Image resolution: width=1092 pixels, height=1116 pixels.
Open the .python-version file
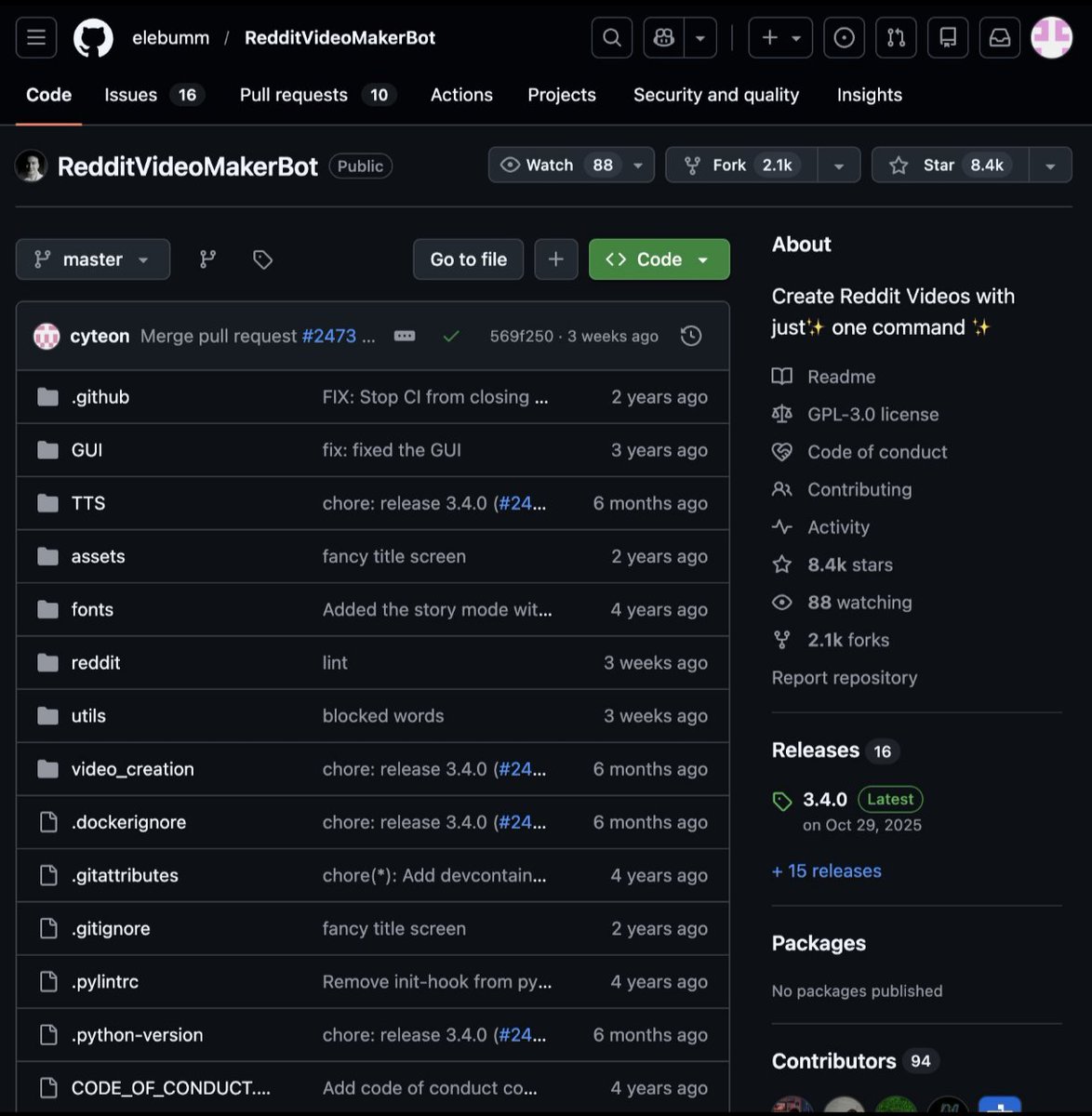coord(137,1035)
